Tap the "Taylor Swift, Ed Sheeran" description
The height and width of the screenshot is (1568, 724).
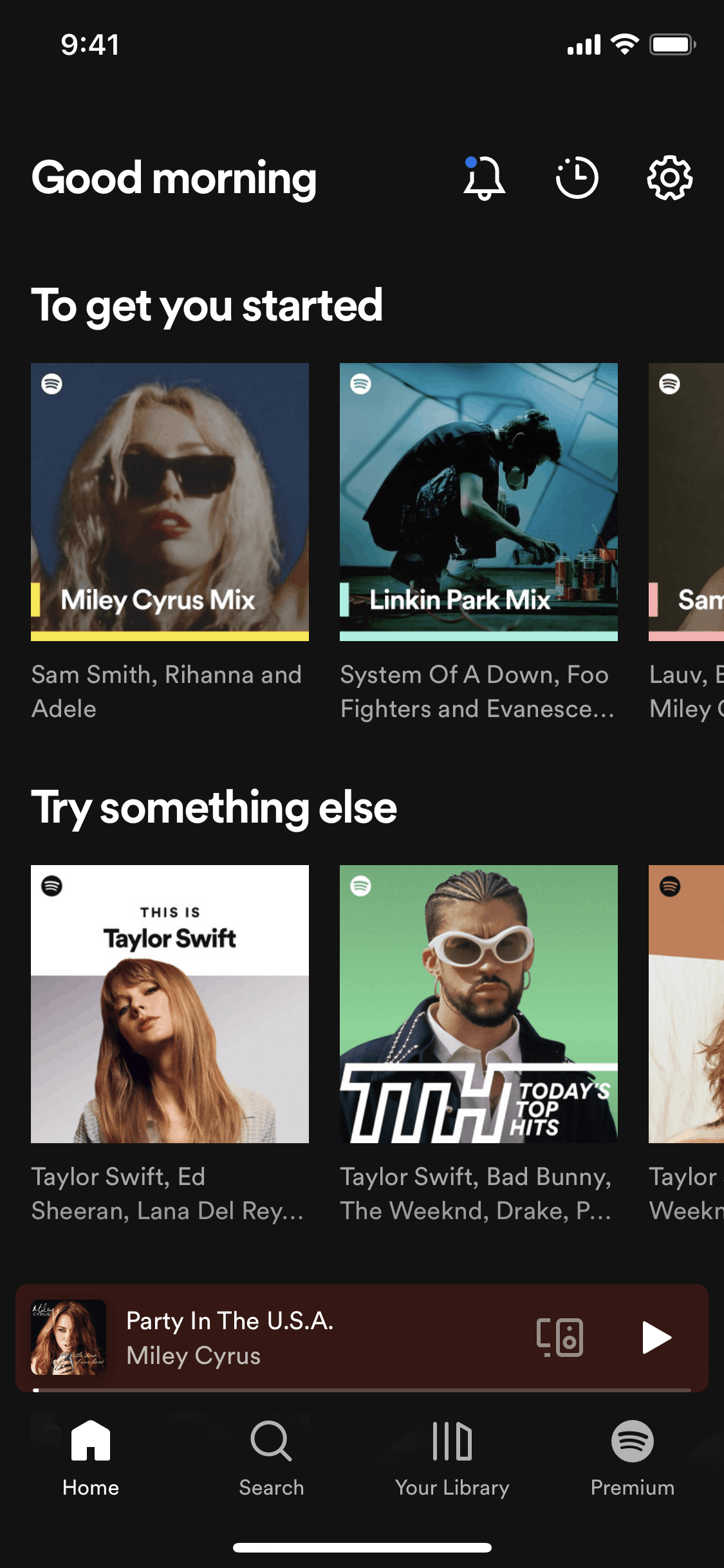pos(166,1193)
